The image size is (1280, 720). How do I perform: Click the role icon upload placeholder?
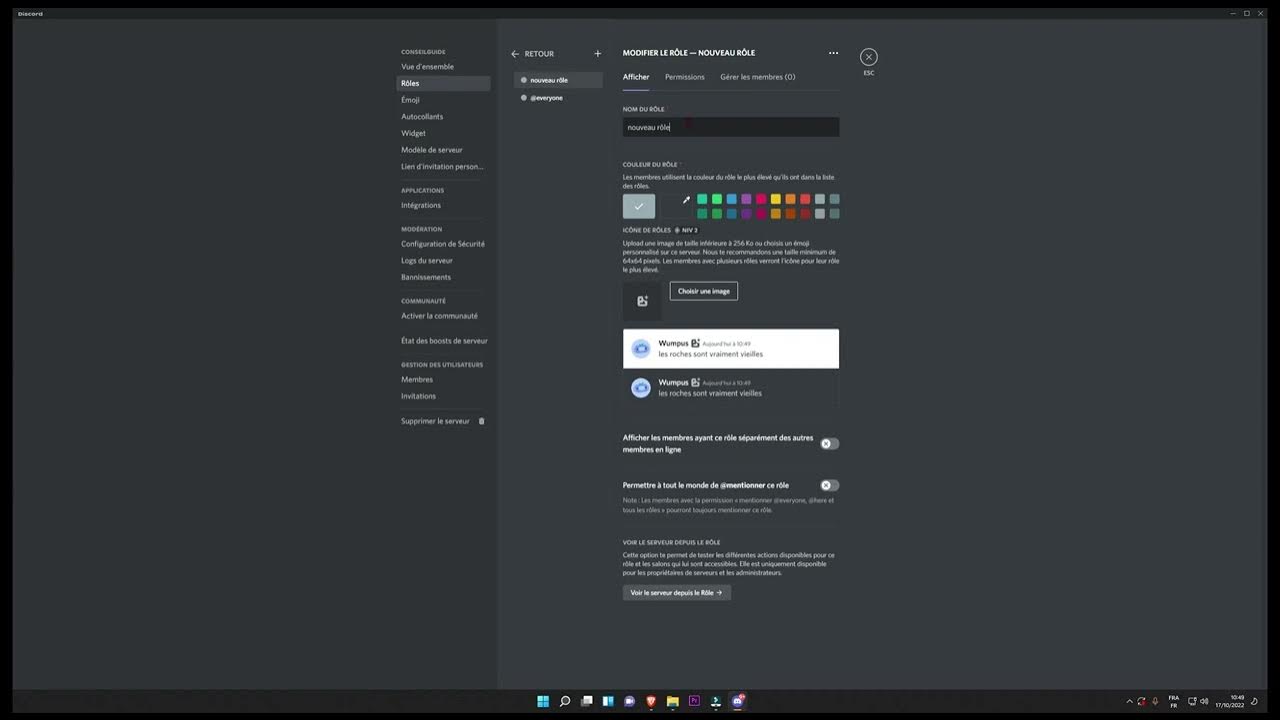click(642, 301)
